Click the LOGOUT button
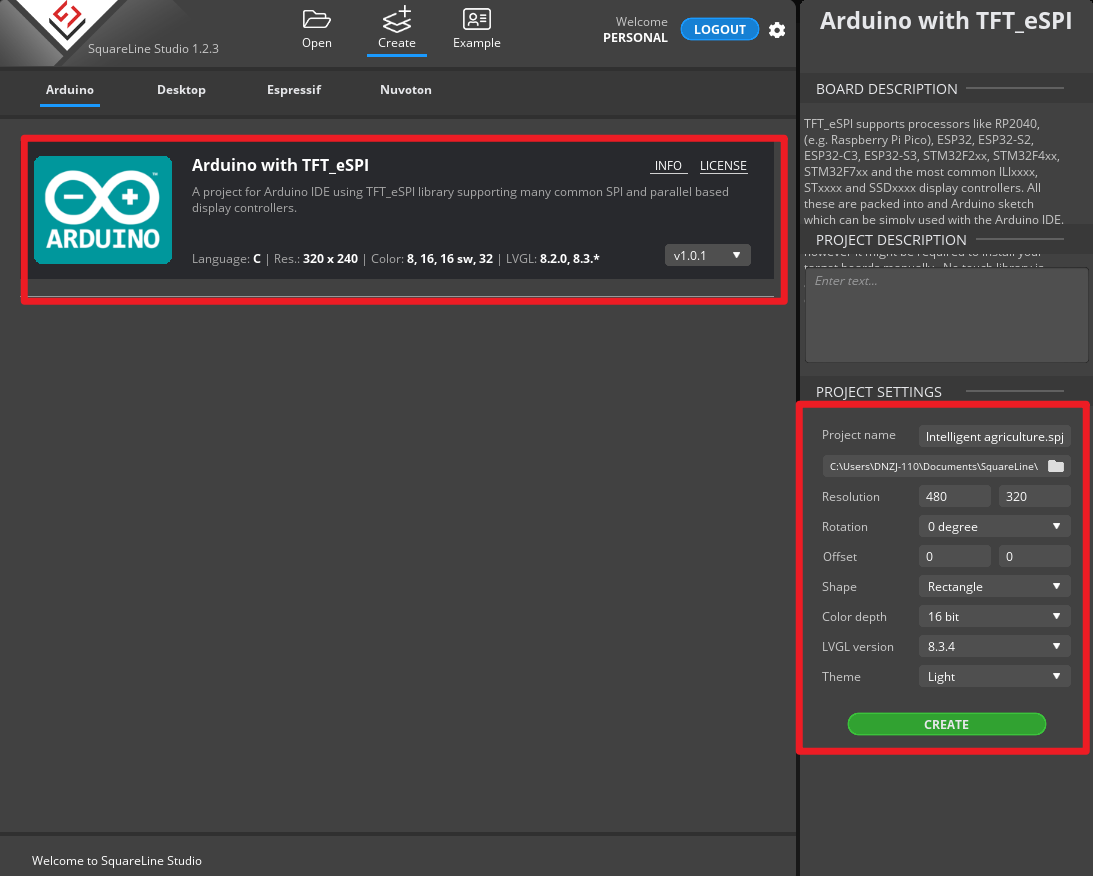Image resolution: width=1093 pixels, height=876 pixels. click(x=719, y=29)
